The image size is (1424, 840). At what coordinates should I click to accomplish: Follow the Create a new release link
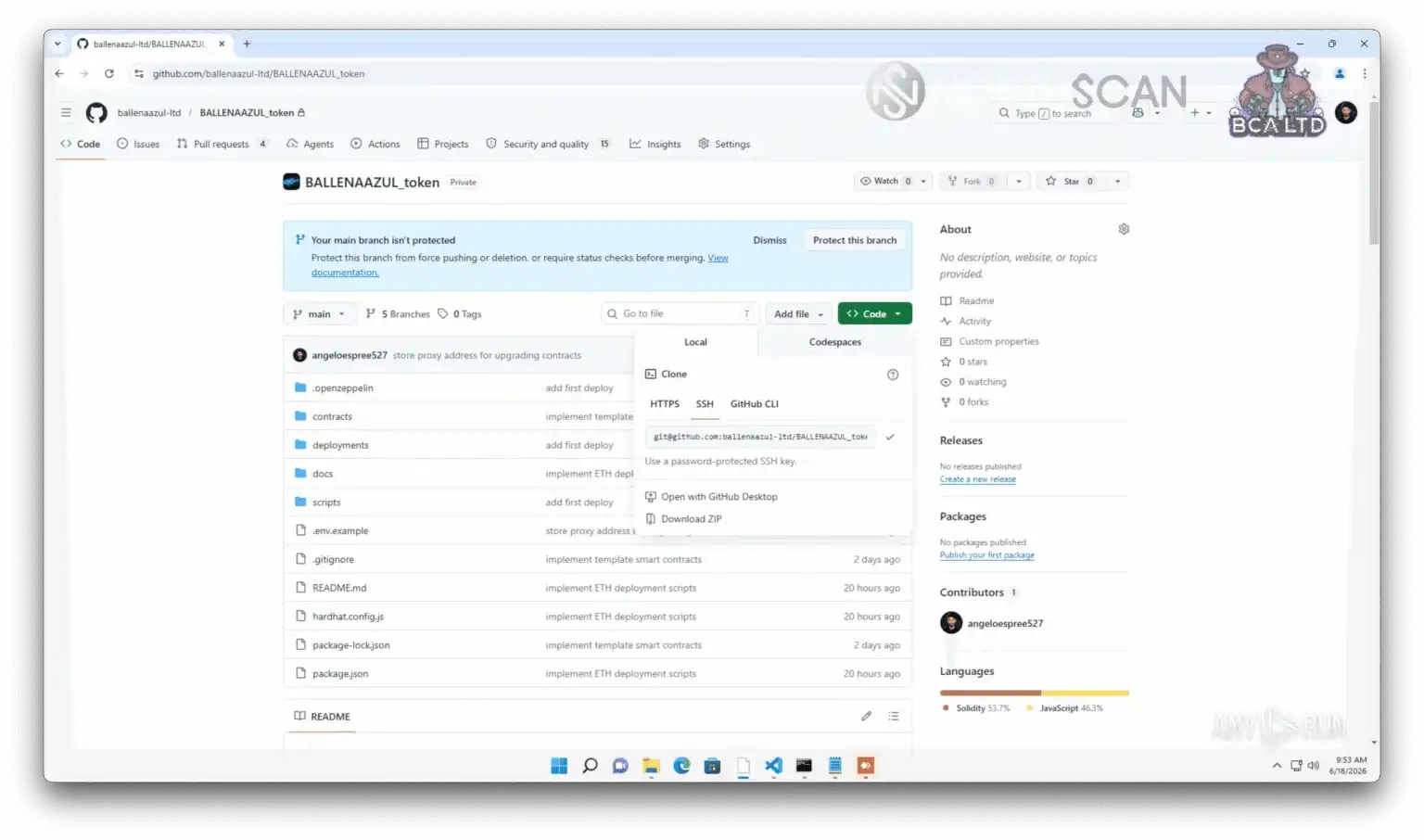978,479
